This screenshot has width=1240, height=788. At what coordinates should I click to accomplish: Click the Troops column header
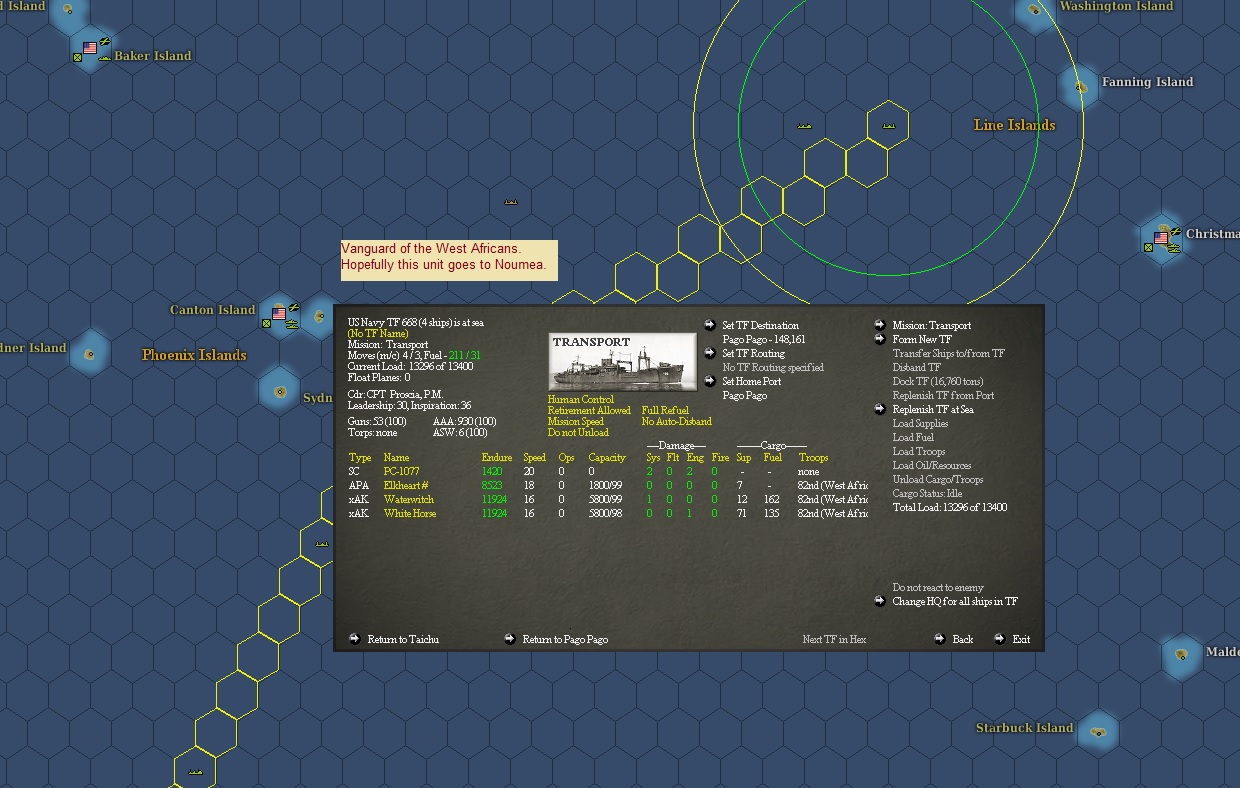[813, 457]
